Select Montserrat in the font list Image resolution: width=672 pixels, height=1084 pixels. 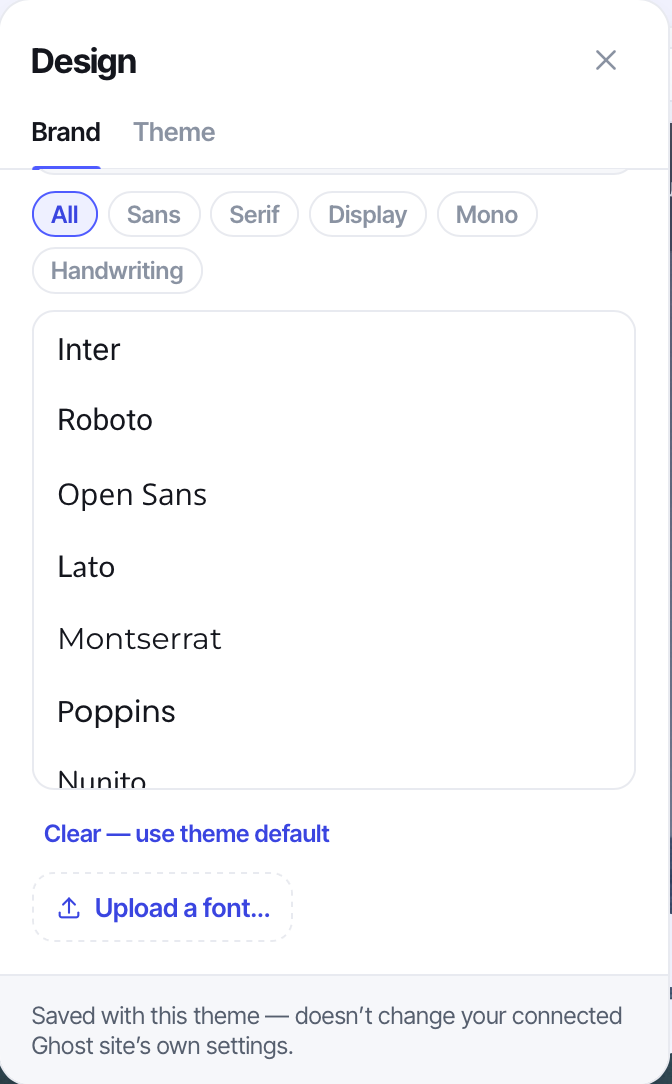[334, 639]
